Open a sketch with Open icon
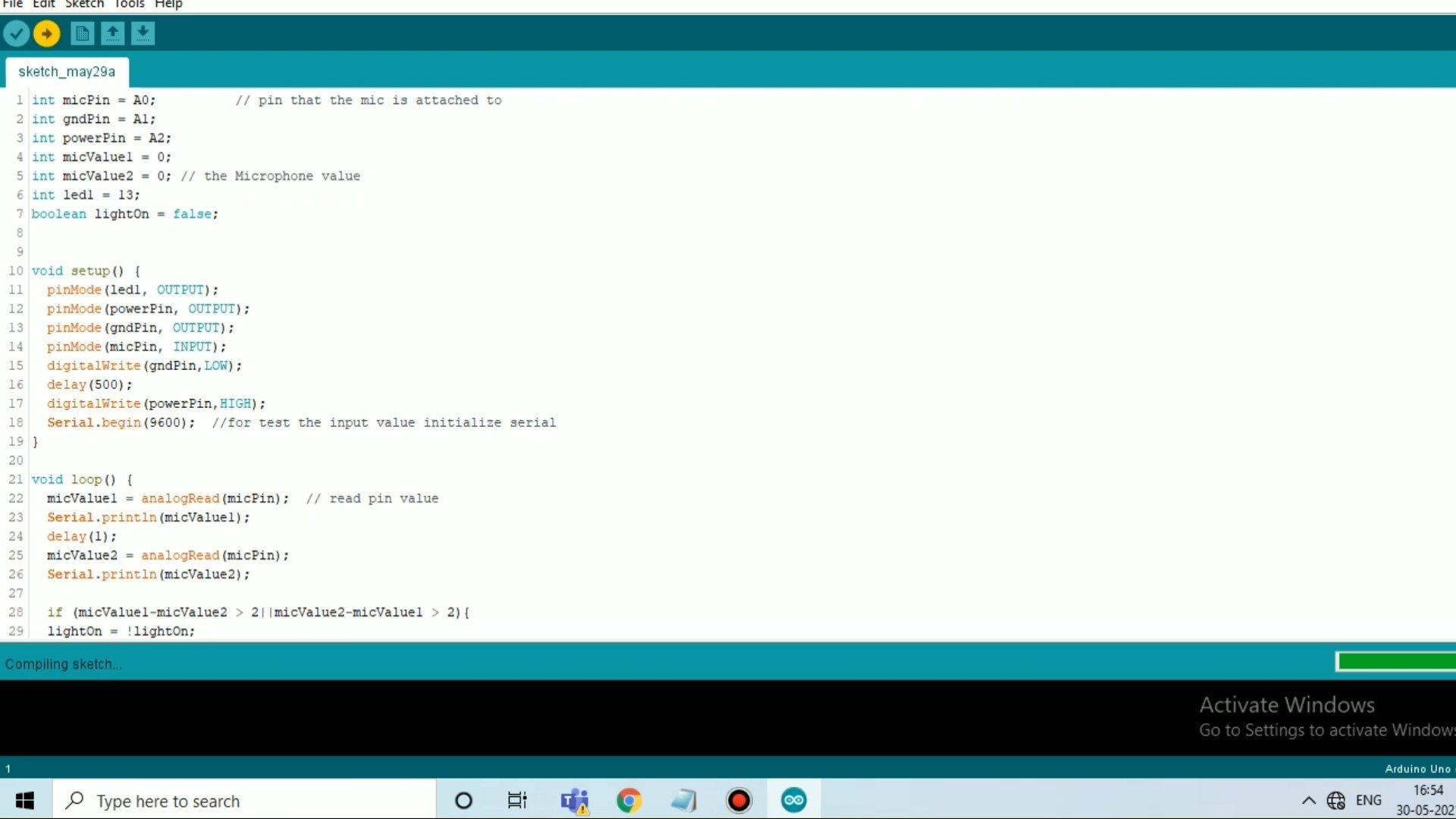Screen dimensions: 1456x819 click(112, 33)
